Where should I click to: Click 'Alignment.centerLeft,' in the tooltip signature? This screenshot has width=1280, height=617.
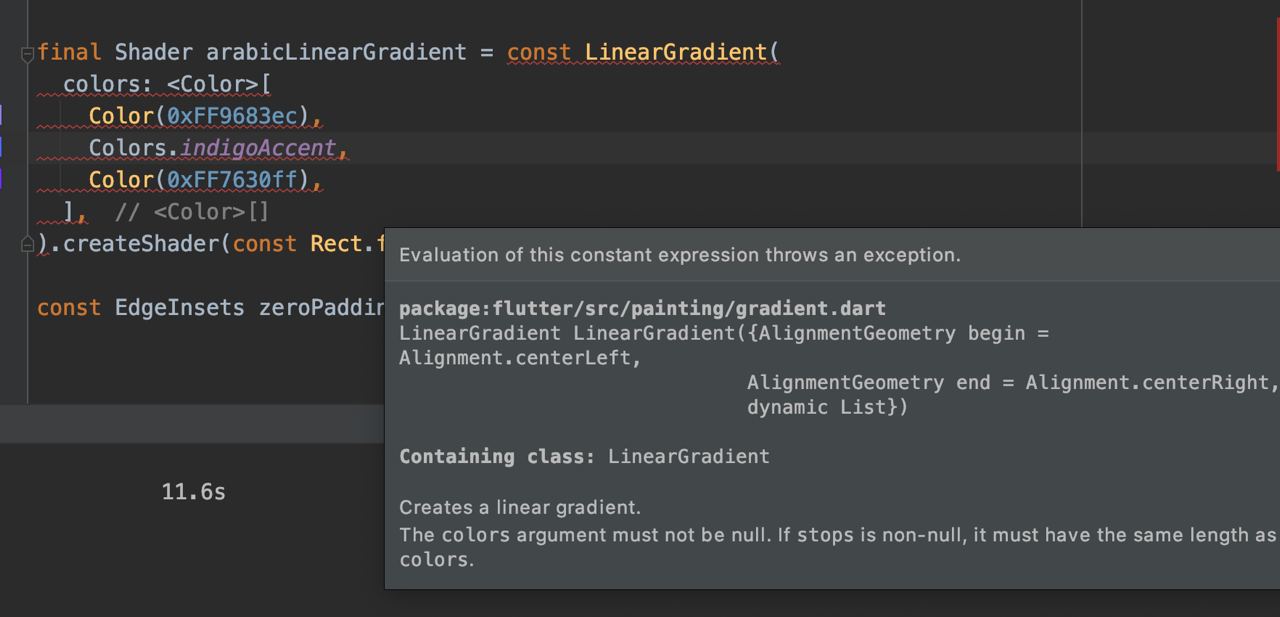click(520, 358)
